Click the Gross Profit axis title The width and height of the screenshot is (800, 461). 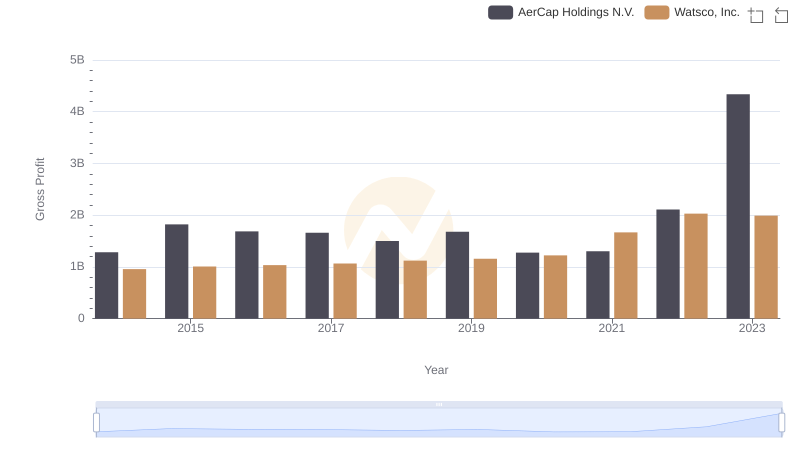pyautogui.click(x=40, y=189)
